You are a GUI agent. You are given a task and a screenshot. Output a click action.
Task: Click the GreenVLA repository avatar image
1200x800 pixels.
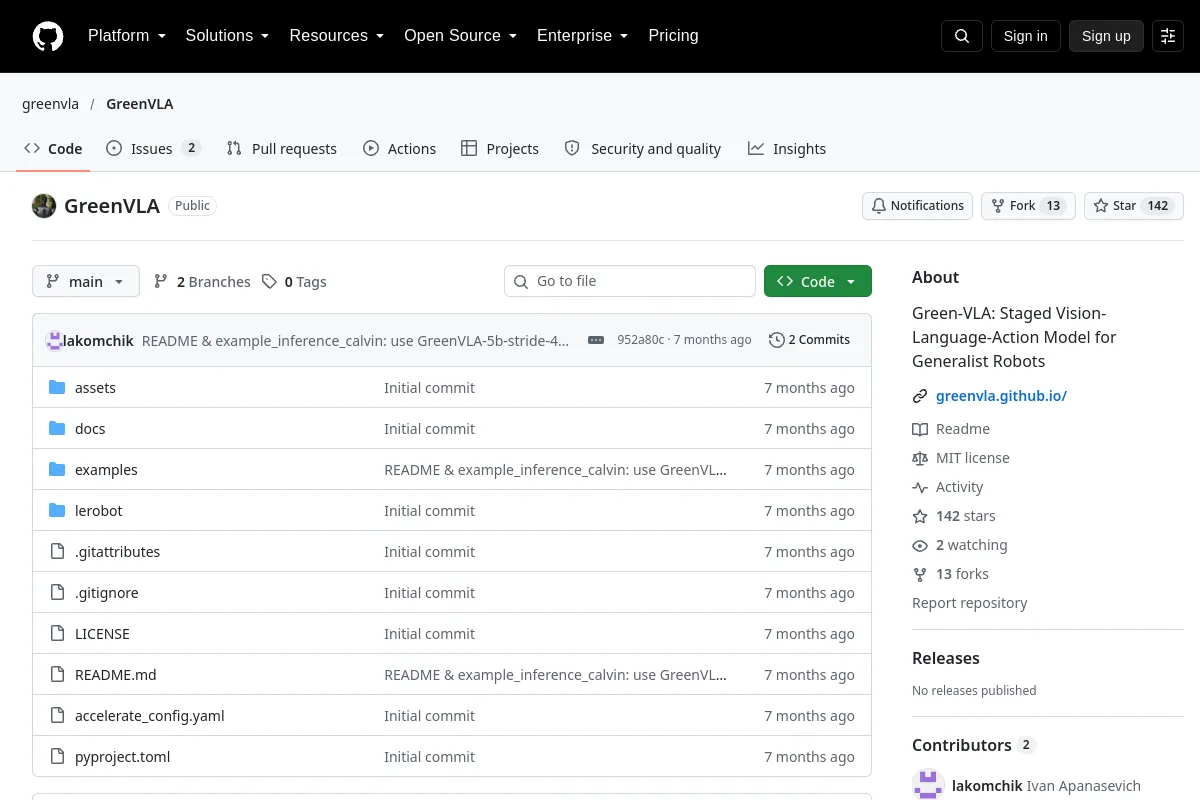point(44,206)
